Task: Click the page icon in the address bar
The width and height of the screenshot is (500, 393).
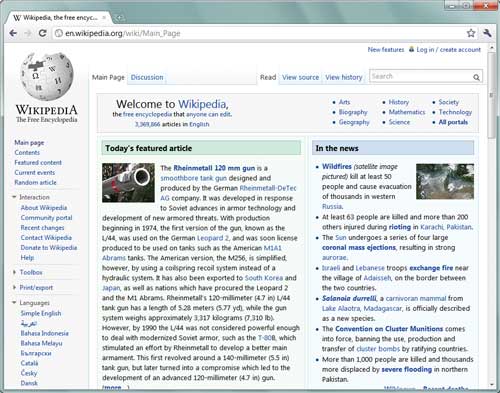Action: coord(59,33)
